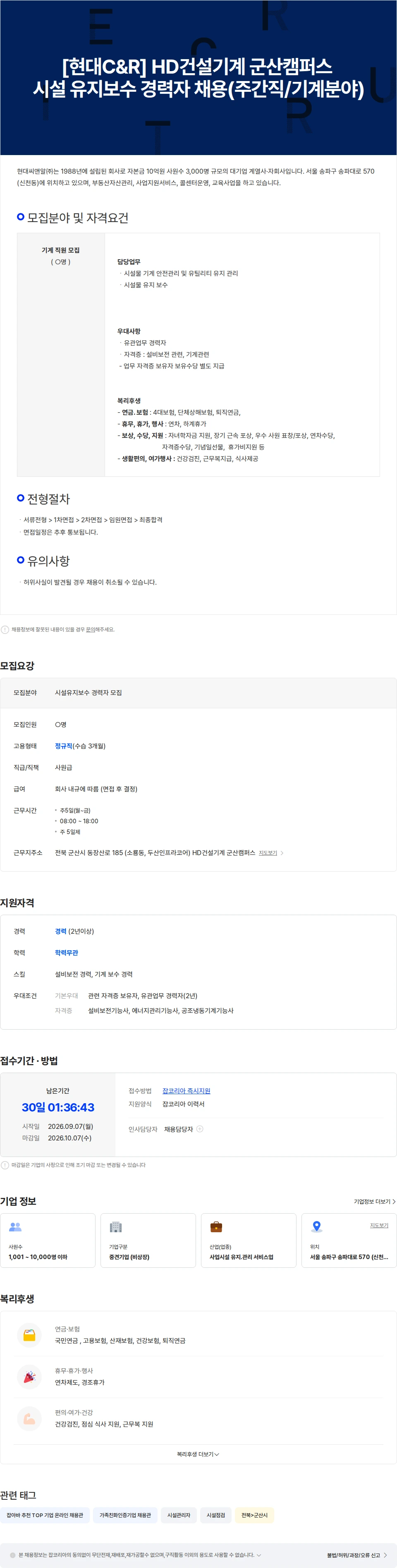Click deadline date 2026.10.07(수)
Image resolution: width=397 pixels, height=1568 pixels.
point(70,1138)
